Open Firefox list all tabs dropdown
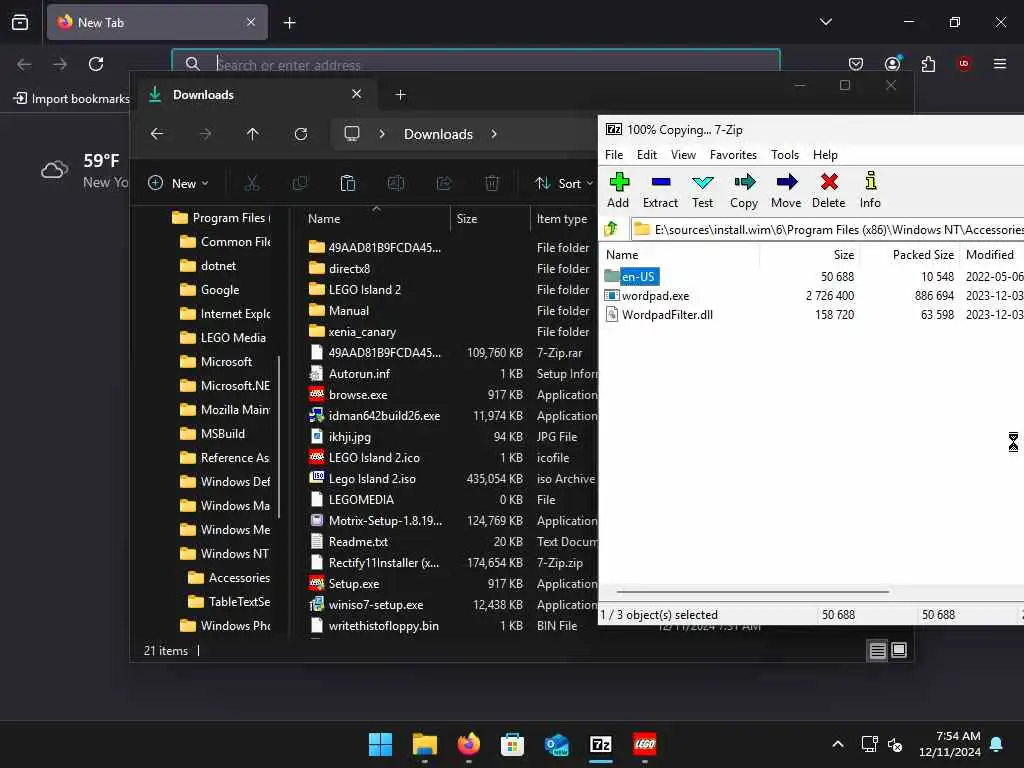 [x=826, y=22]
